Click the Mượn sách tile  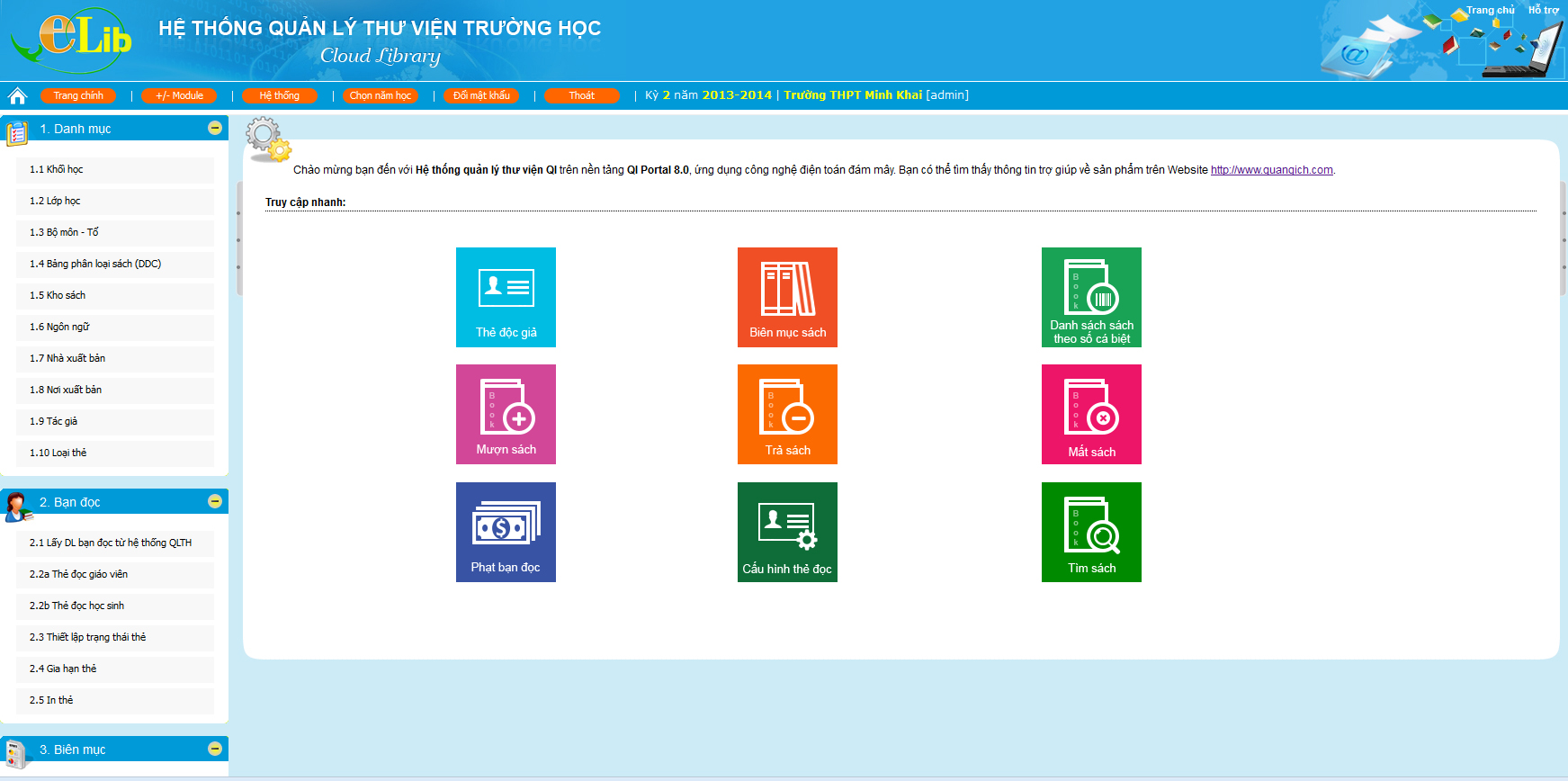tap(506, 414)
